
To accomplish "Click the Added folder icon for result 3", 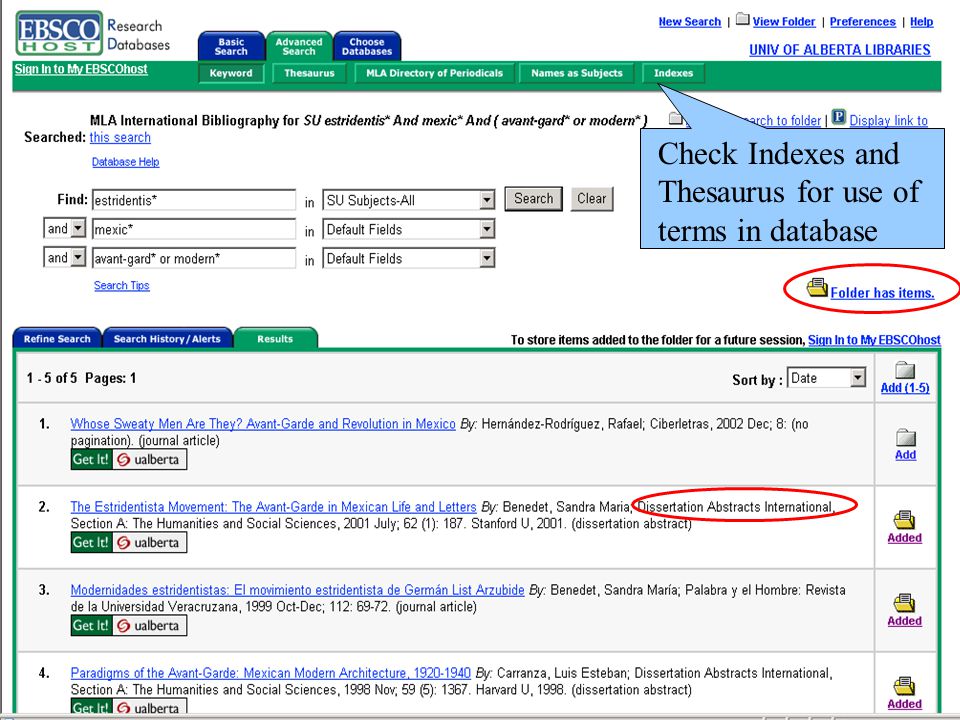I will point(904,603).
